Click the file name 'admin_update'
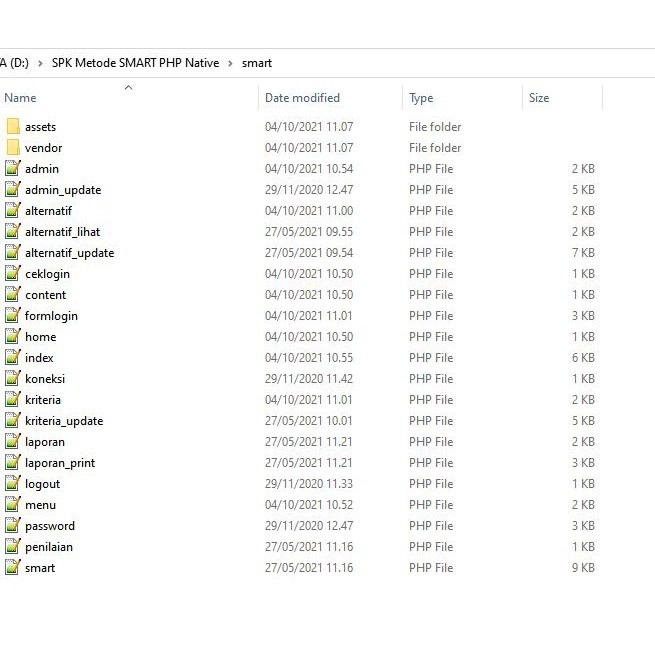 point(63,190)
